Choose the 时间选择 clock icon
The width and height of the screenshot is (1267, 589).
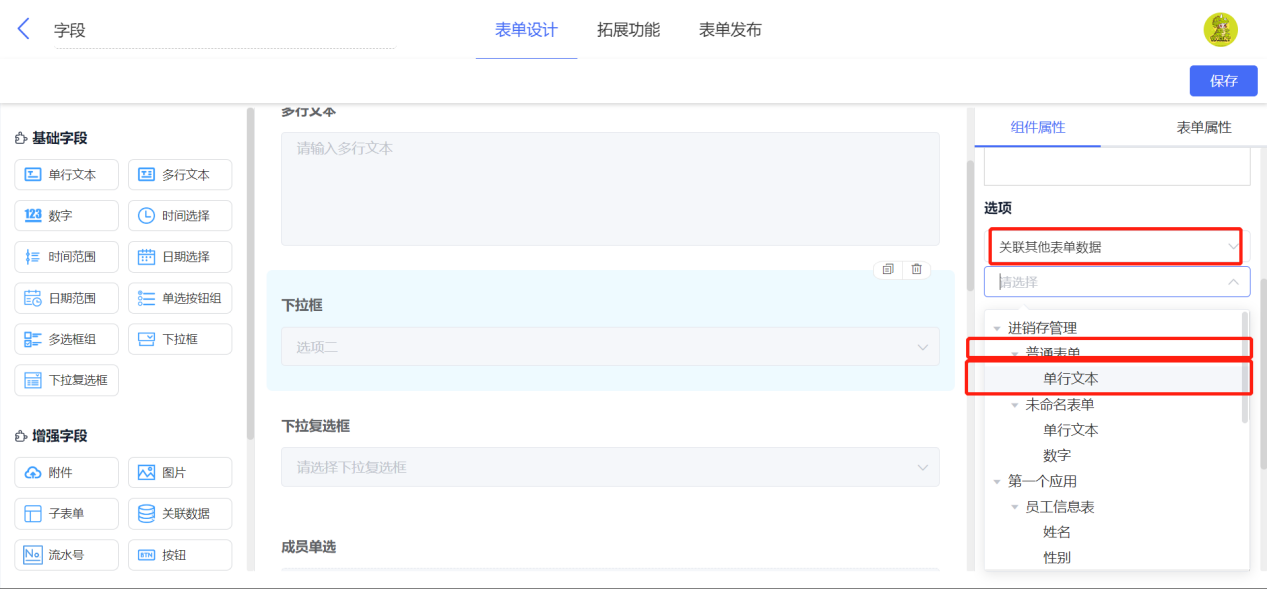(146, 216)
